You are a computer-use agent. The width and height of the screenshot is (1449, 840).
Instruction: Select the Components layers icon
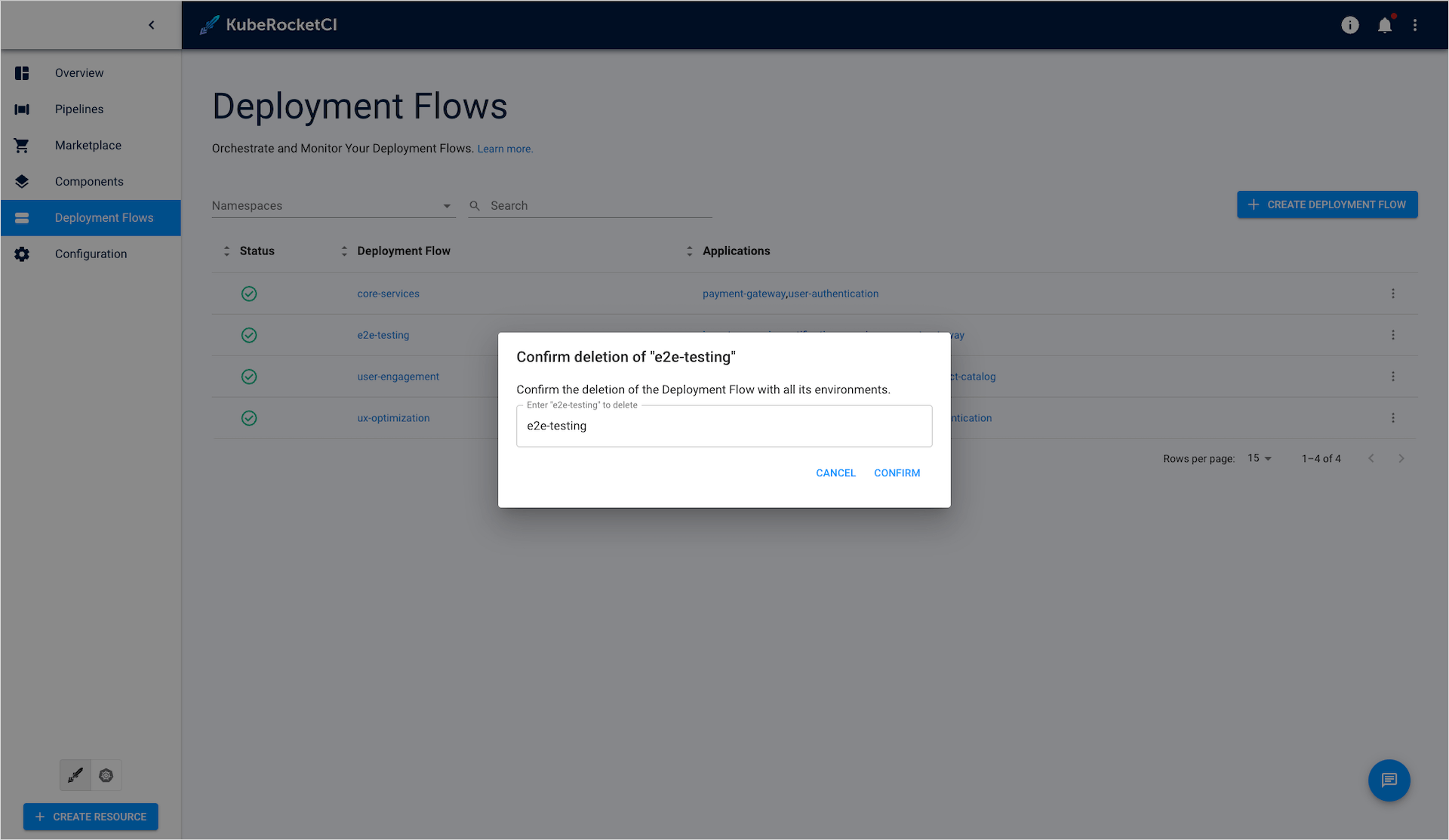[22, 181]
